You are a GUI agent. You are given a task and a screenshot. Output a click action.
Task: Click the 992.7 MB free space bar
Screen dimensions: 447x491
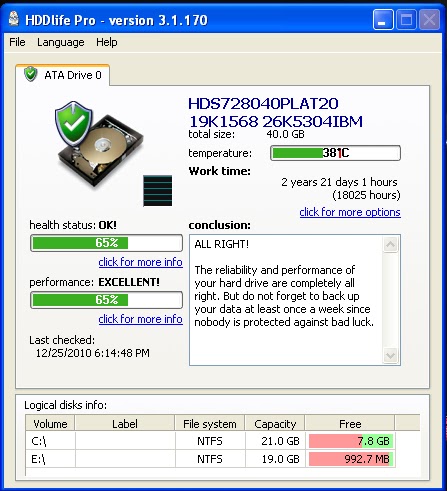pos(351,459)
